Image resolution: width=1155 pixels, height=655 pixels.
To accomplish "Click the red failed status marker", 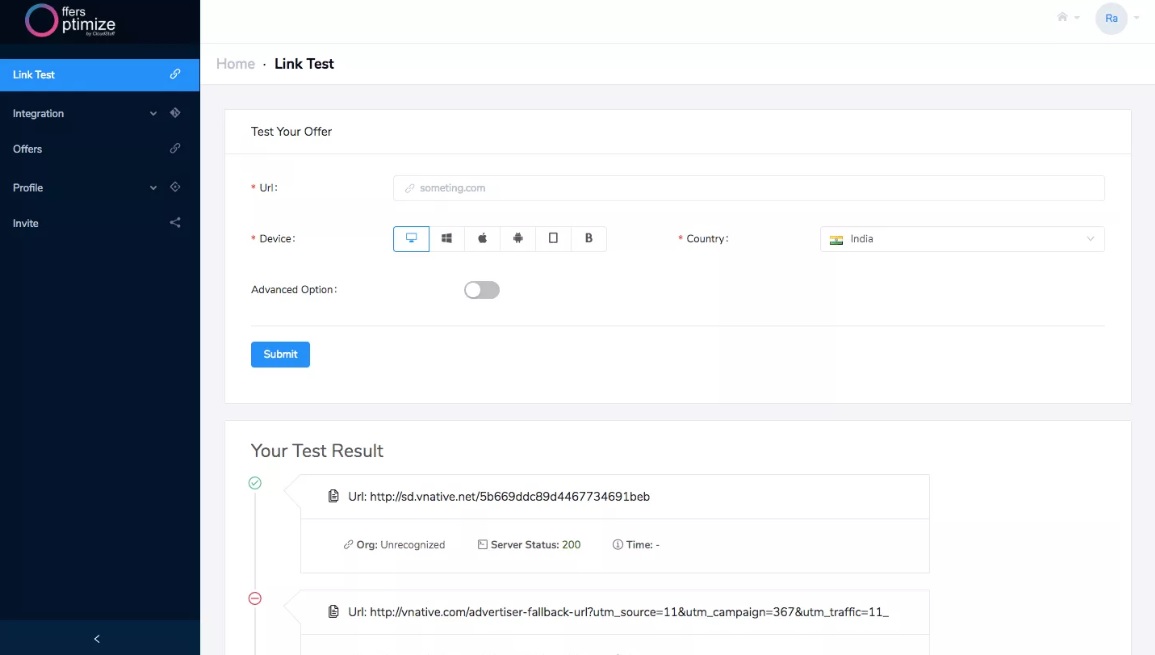I will (x=255, y=598).
